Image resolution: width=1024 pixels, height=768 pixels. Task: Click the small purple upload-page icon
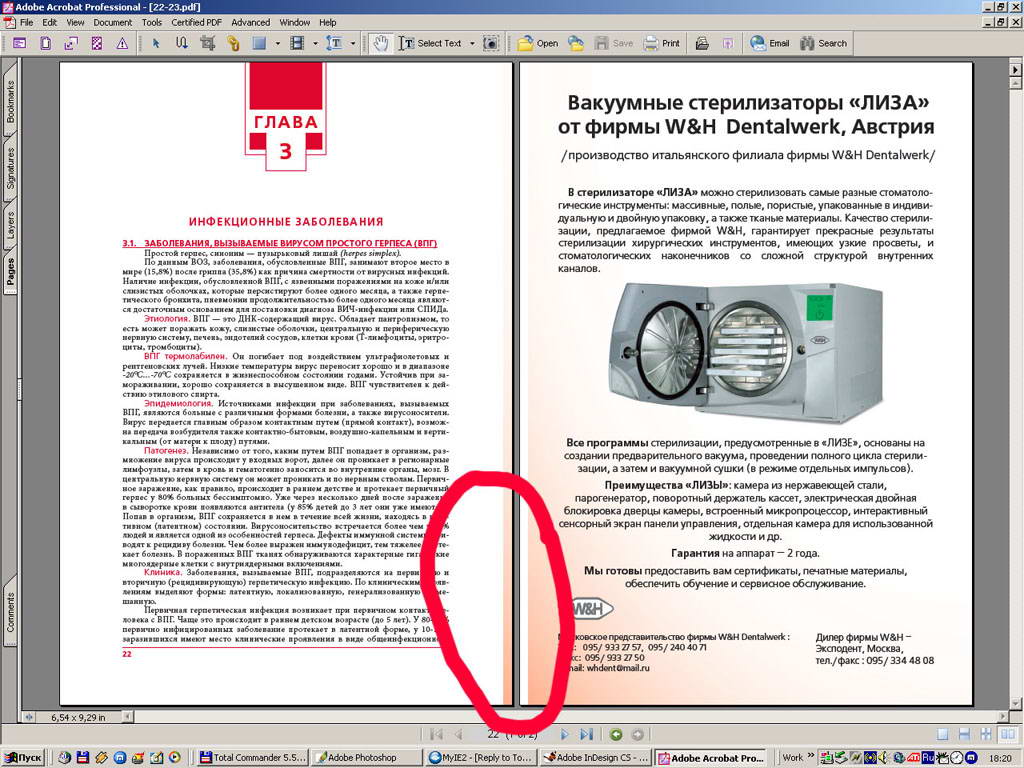coord(728,43)
